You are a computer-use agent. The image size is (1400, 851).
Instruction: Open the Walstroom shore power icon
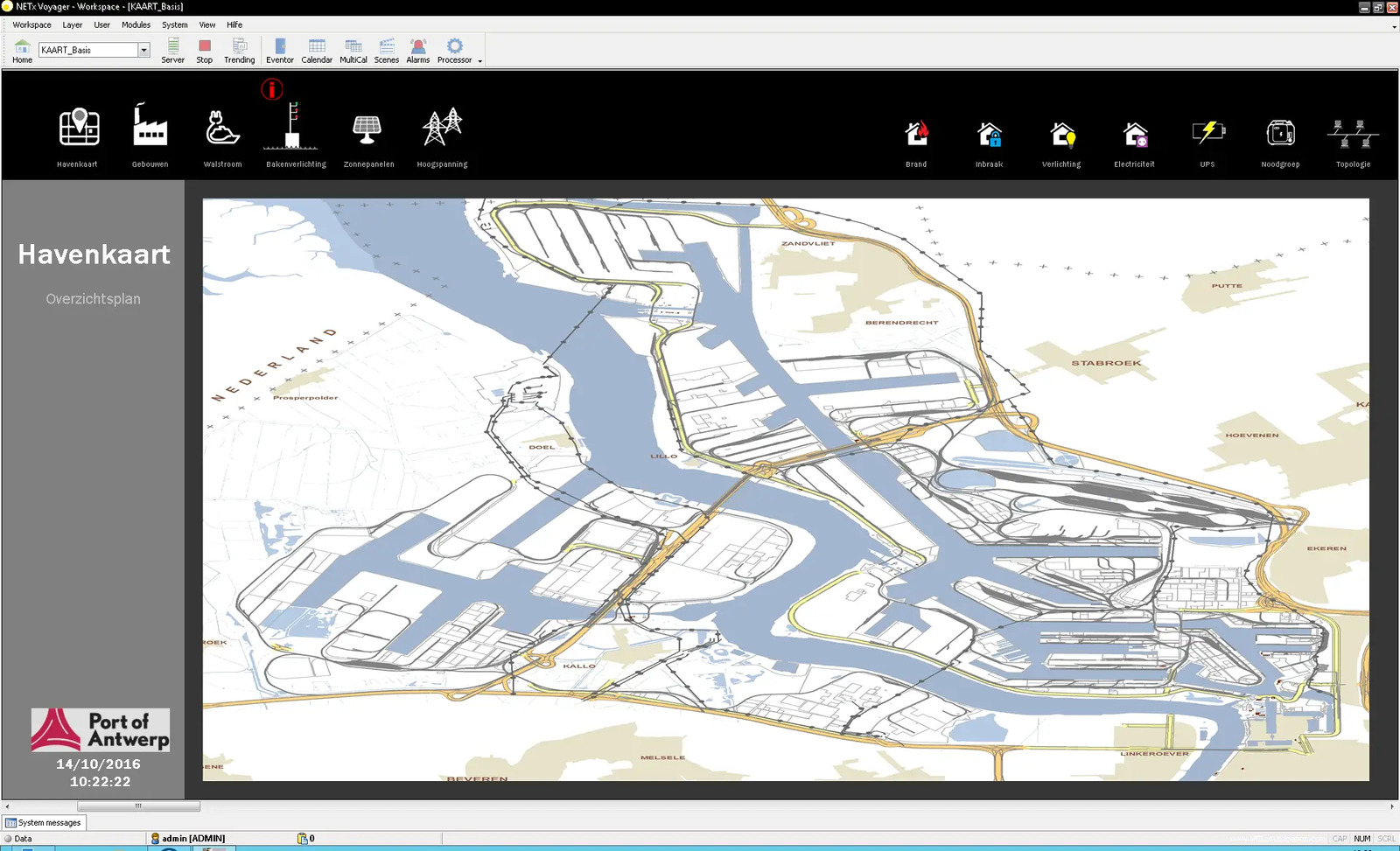pos(222,128)
